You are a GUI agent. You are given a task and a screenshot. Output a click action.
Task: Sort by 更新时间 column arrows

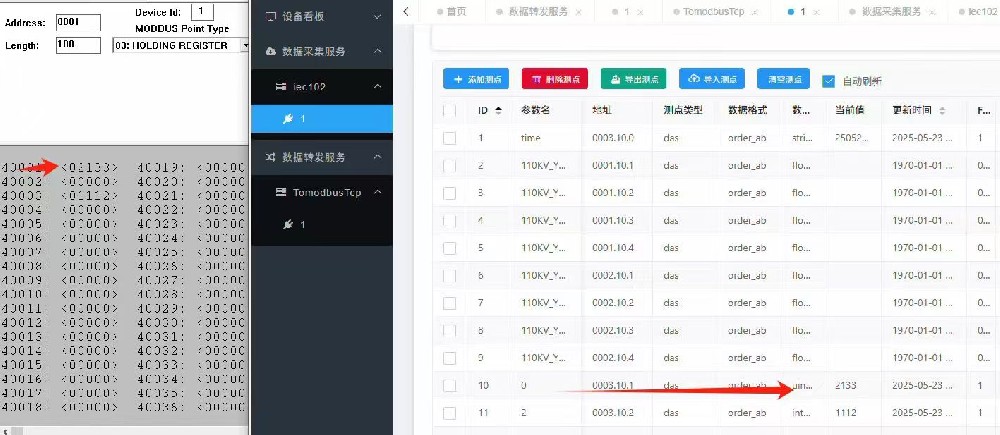[x=942, y=110]
